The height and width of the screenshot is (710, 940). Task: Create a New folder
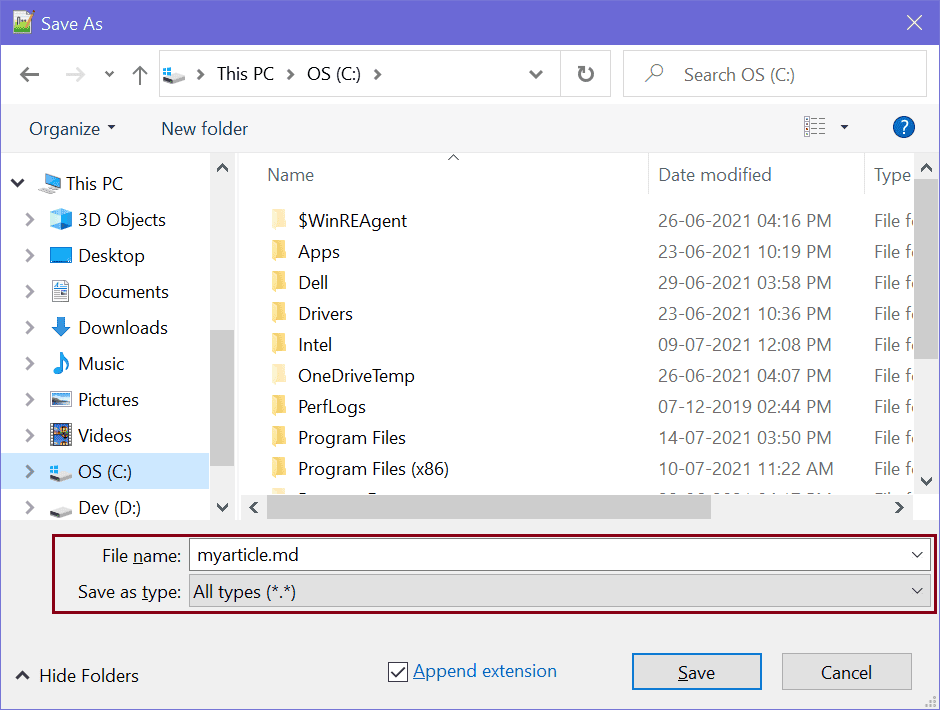tap(204, 128)
